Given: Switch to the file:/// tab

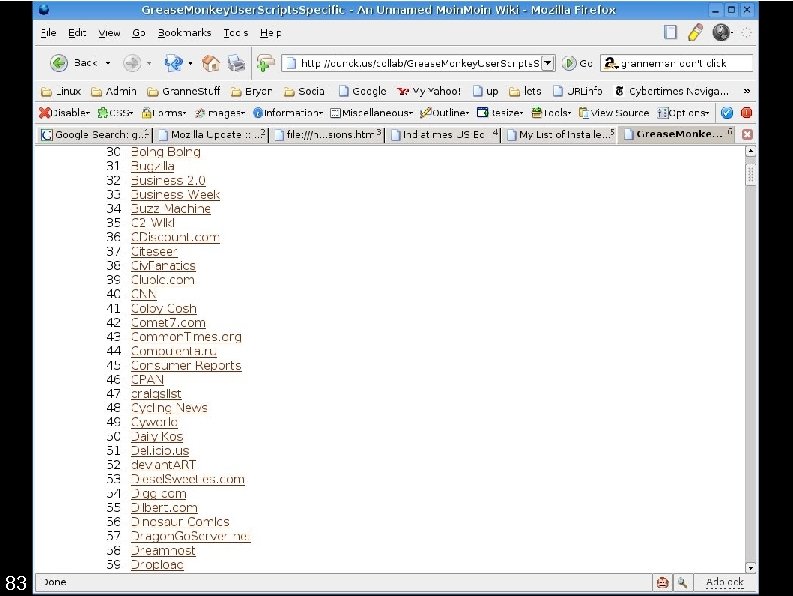Looking at the screenshot, I should coord(327,135).
